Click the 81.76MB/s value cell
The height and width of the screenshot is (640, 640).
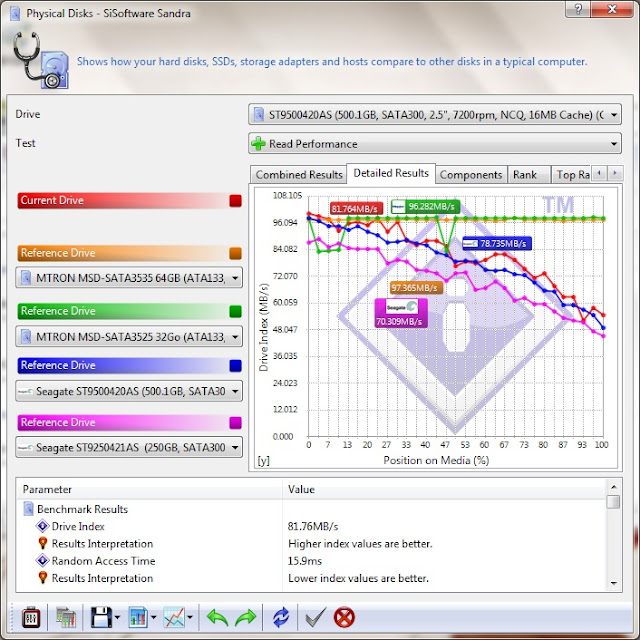click(313, 526)
